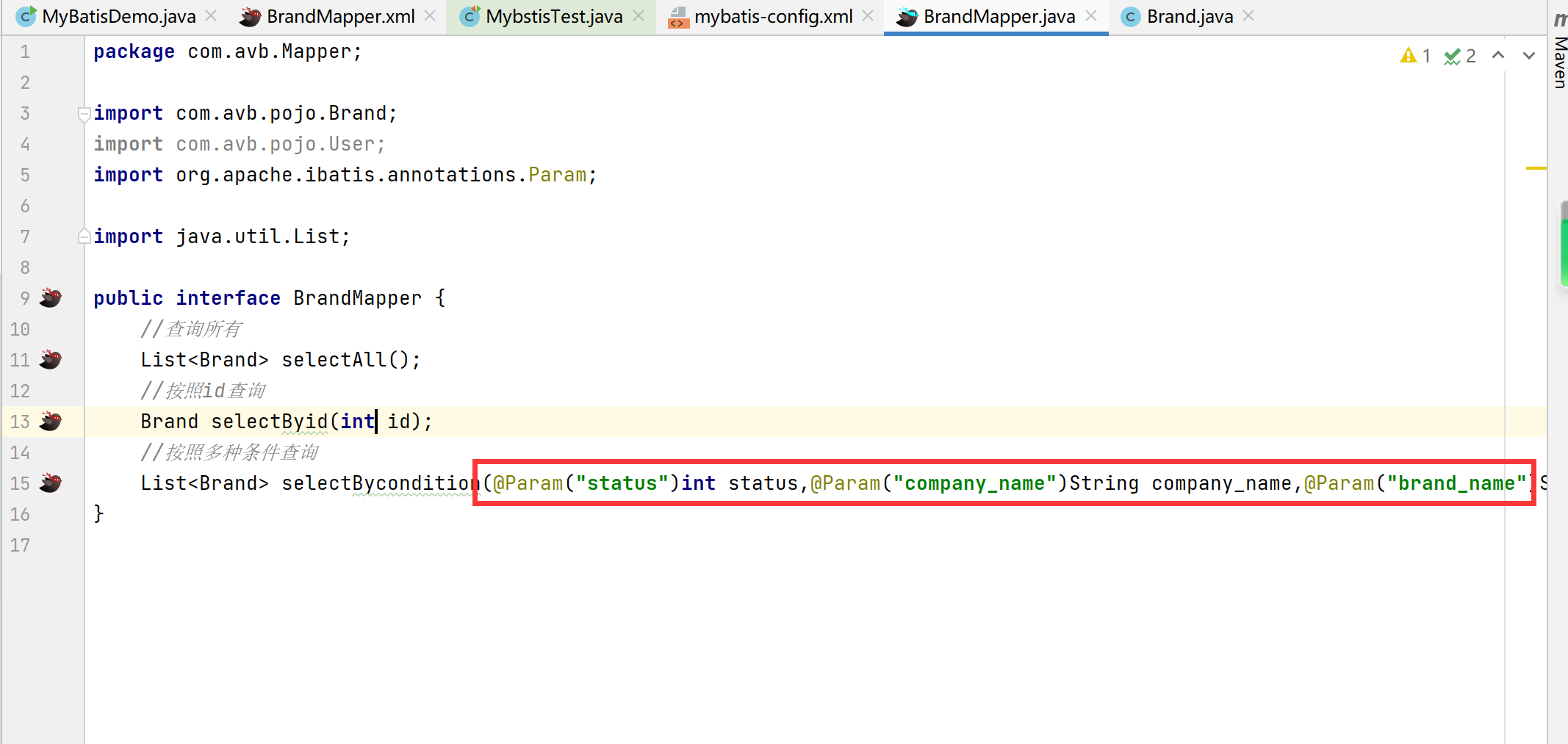Open the BrandMapper.xml tab
Image resolution: width=1568 pixels, height=744 pixels.
pyautogui.click(x=340, y=16)
